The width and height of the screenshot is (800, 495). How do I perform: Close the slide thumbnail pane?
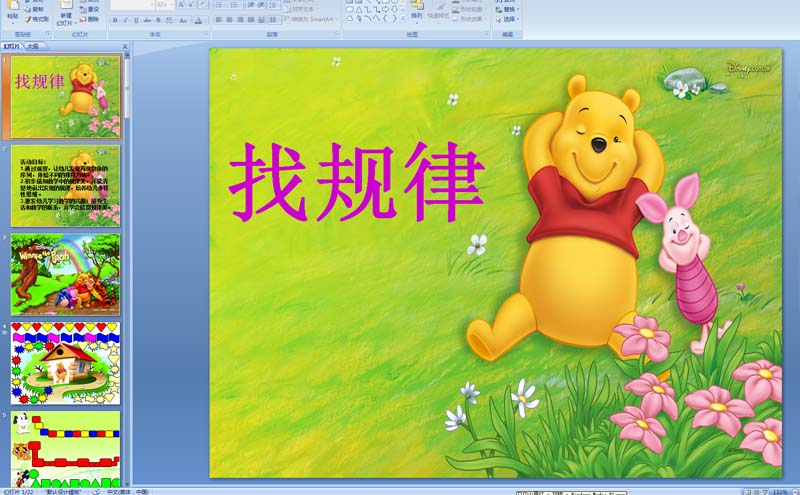click(x=125, y=46)
